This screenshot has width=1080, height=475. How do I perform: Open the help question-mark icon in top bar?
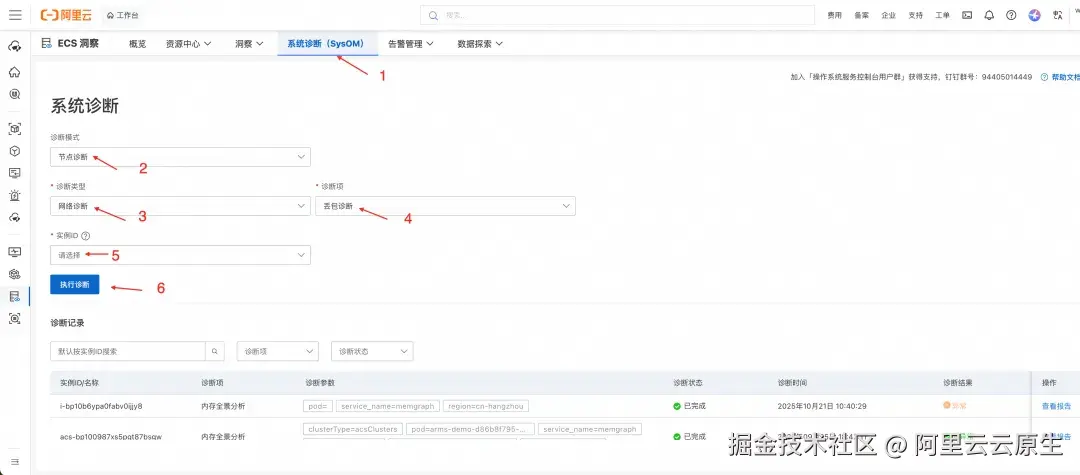click(1011, 14)
